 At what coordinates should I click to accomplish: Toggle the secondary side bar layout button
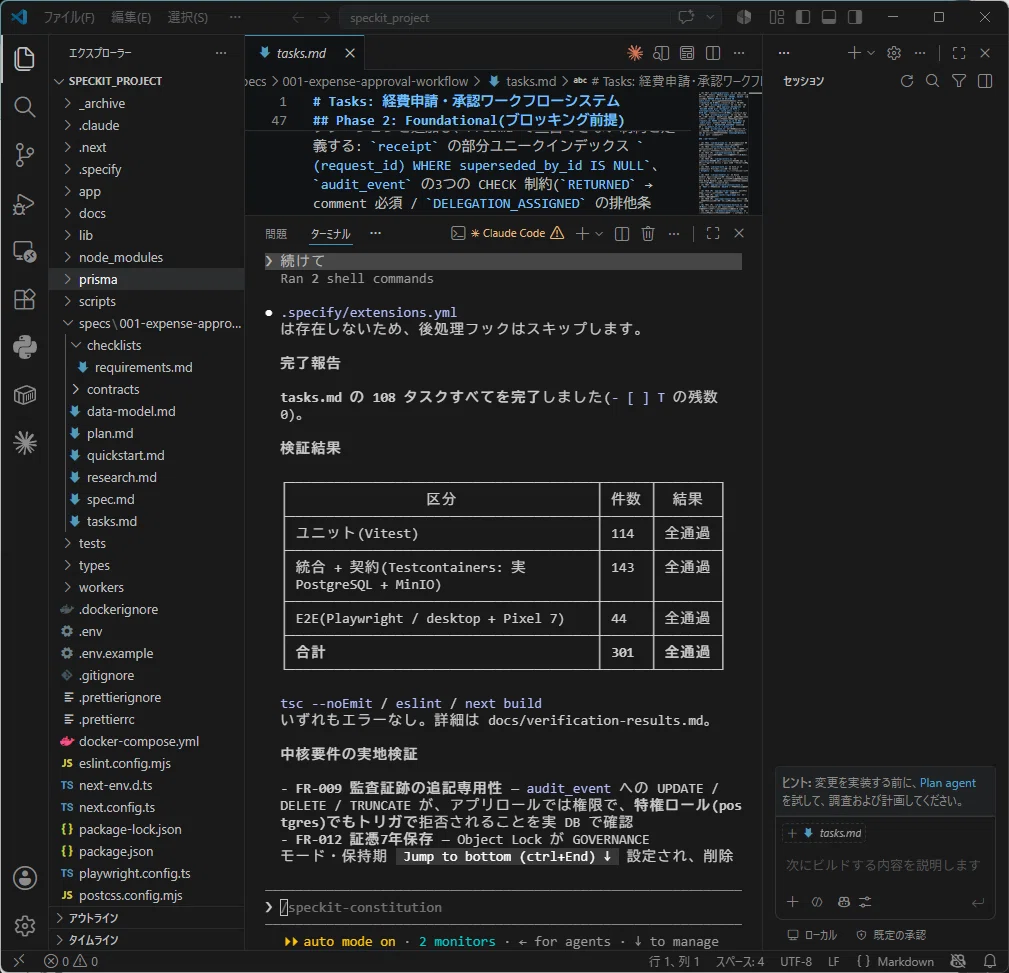click(855, 17)
